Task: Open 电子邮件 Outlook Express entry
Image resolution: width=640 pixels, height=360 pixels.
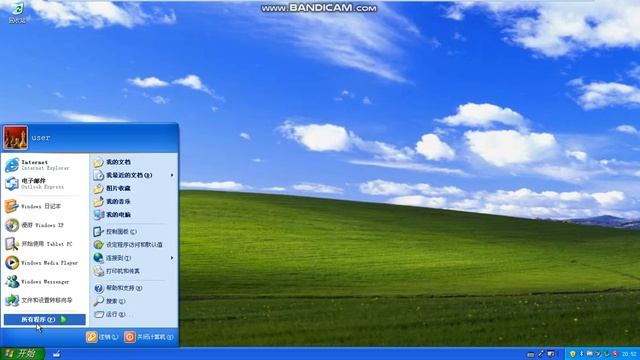Action: point(44,184)
